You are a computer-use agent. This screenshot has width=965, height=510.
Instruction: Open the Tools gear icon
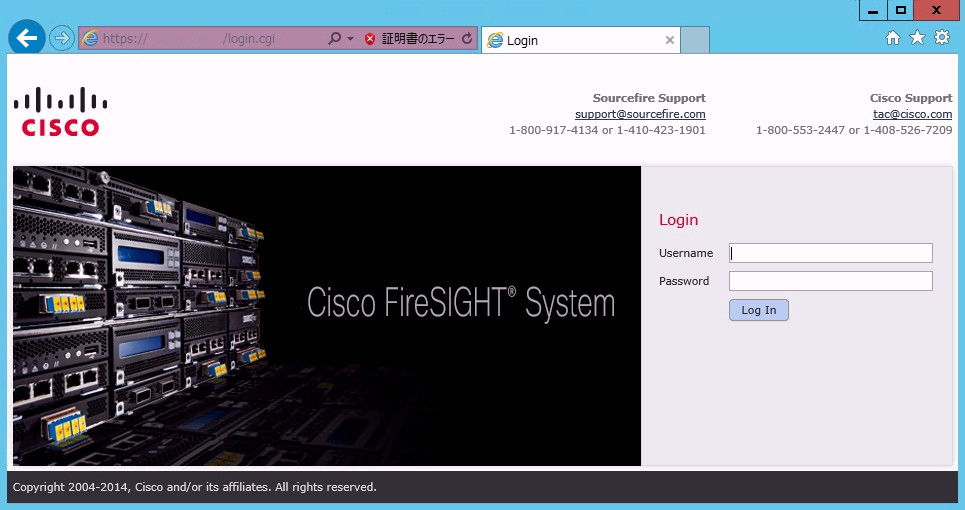pos(942,38)
